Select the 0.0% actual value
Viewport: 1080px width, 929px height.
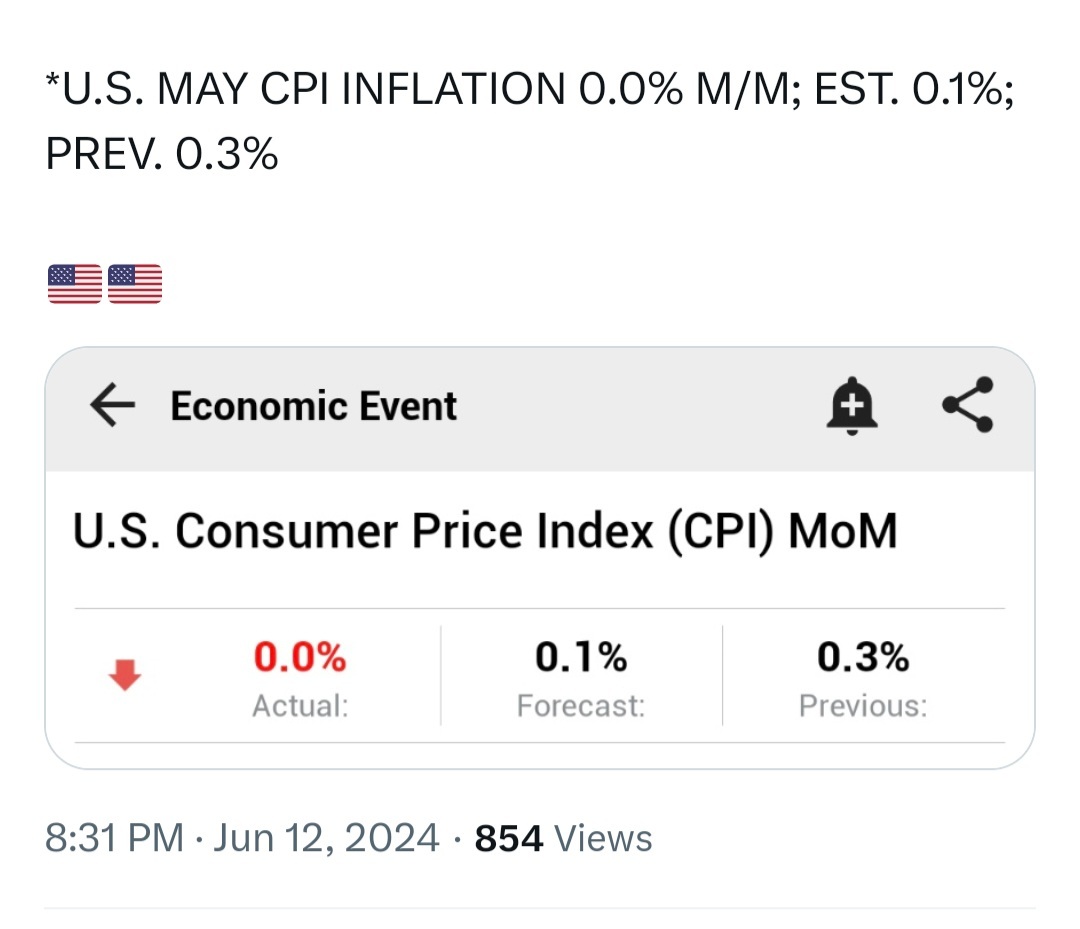pos(300,656)
